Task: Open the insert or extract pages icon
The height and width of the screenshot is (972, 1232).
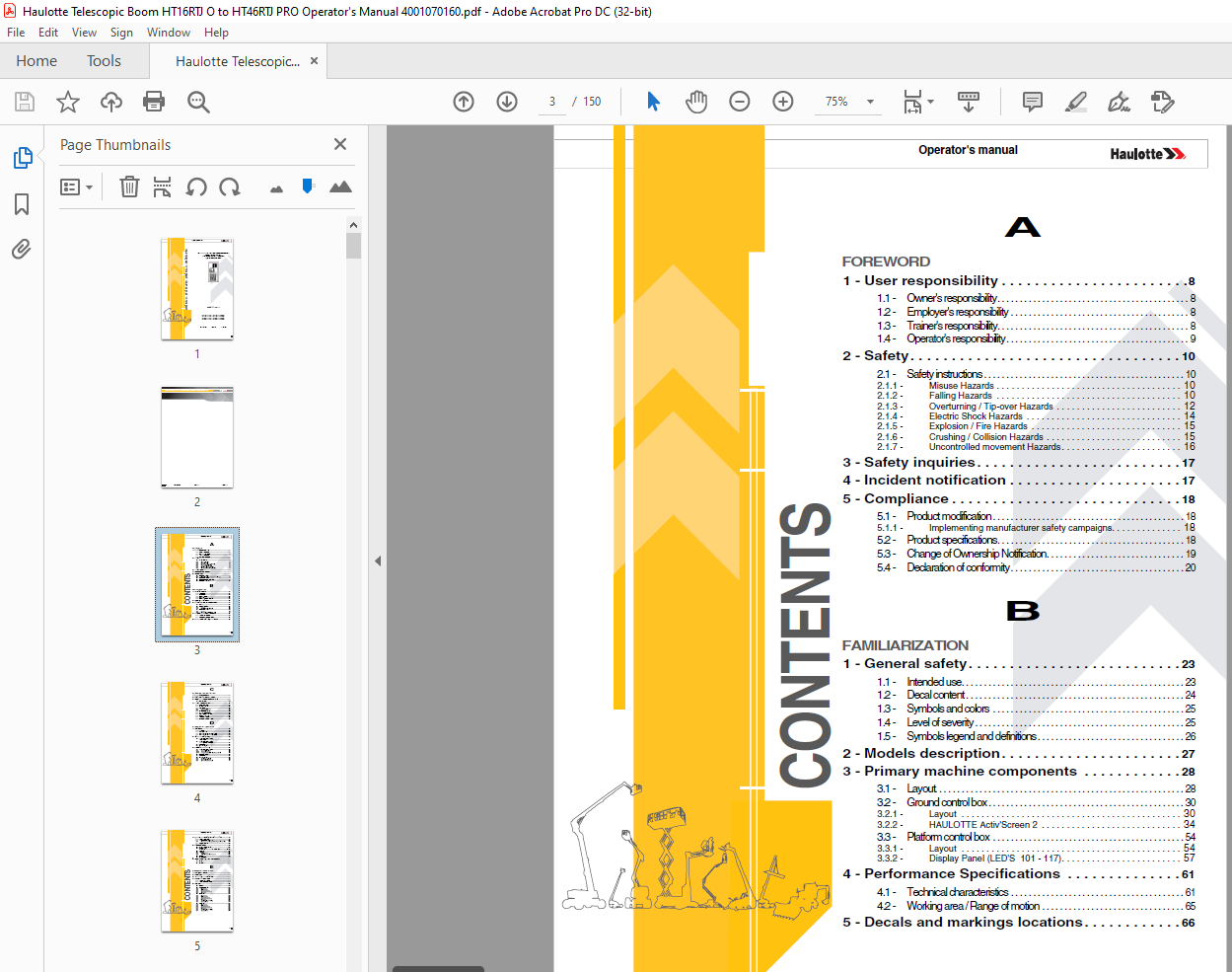Action: [x=163, y=187]
